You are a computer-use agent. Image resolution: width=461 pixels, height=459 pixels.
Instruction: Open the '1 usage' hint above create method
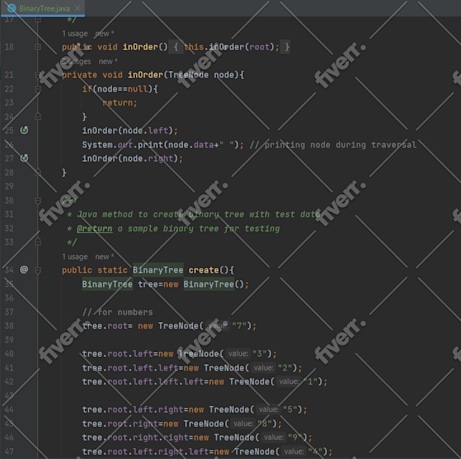click(x=75, y=257)
